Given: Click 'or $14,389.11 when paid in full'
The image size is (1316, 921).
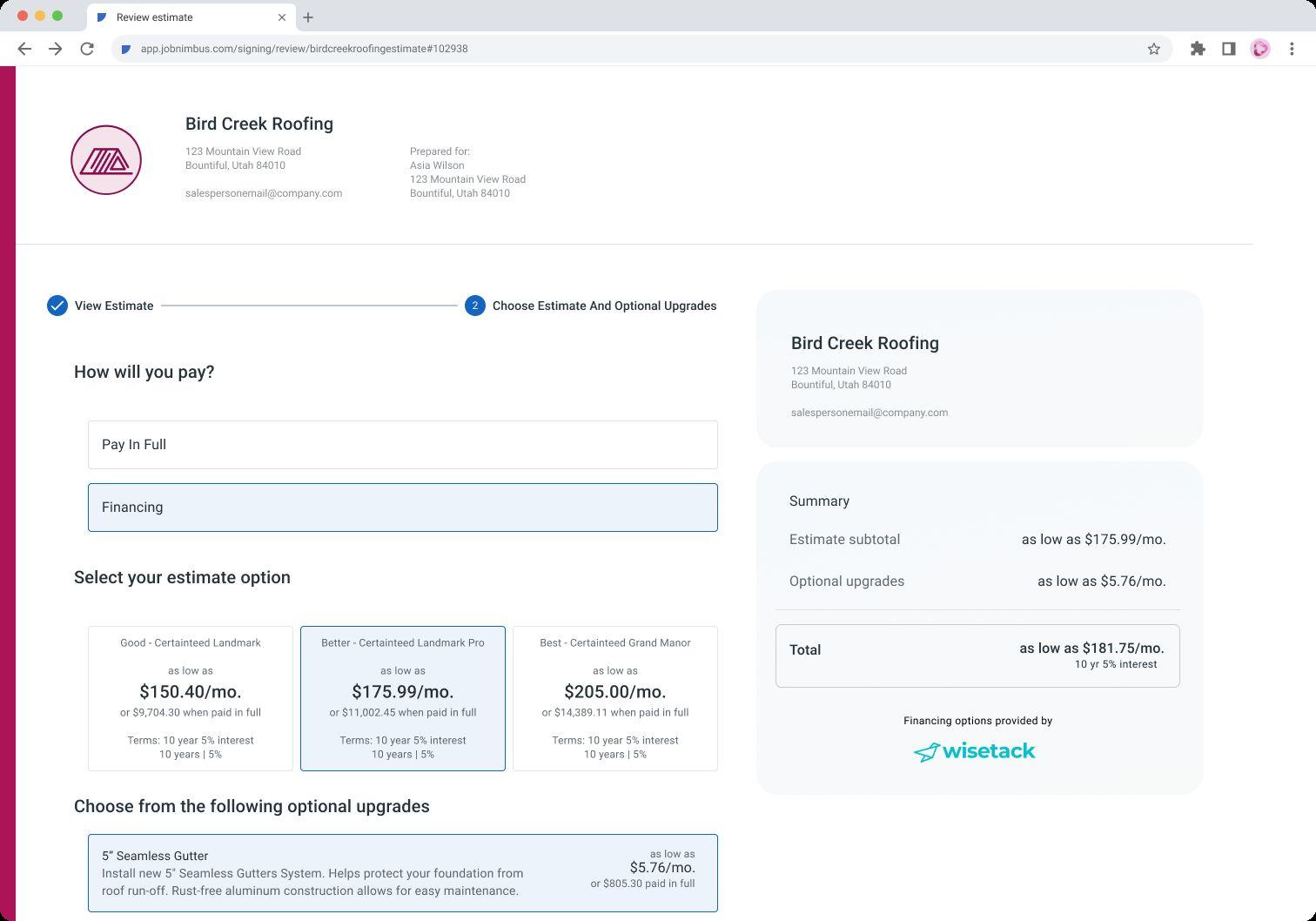Looking at the screenshot, I should 615,712.
